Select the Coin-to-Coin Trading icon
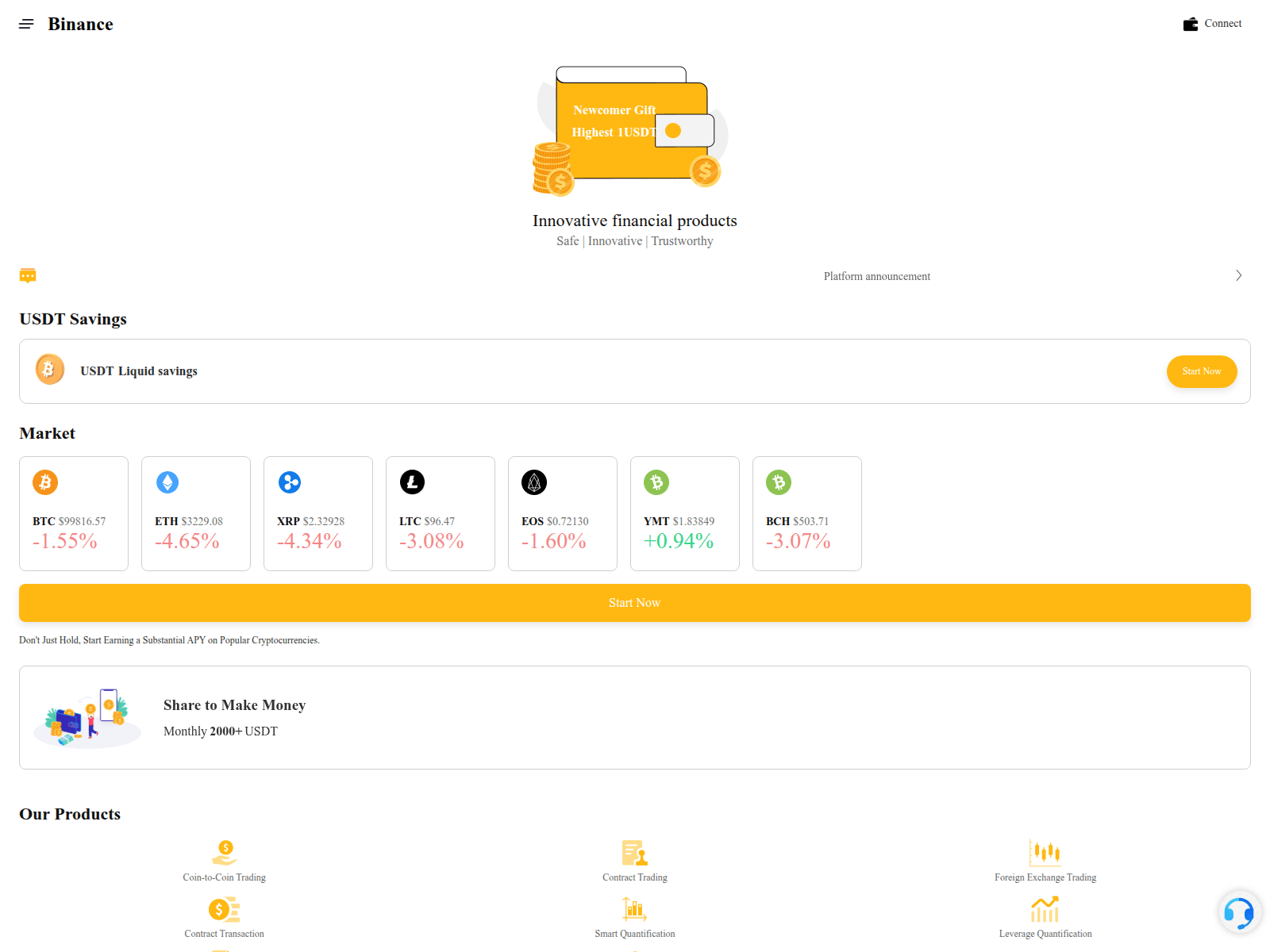This screenshot has width=1270, height=952. [225, 853]
